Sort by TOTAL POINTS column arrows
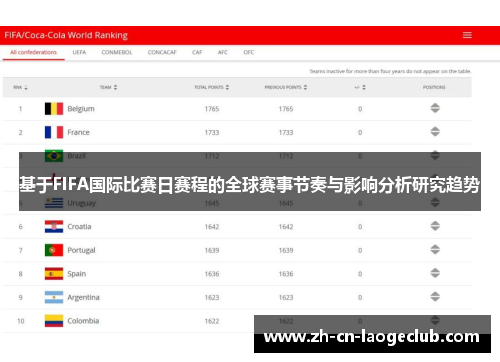This screenshot has width=500, height=362. tap(227, 87)
